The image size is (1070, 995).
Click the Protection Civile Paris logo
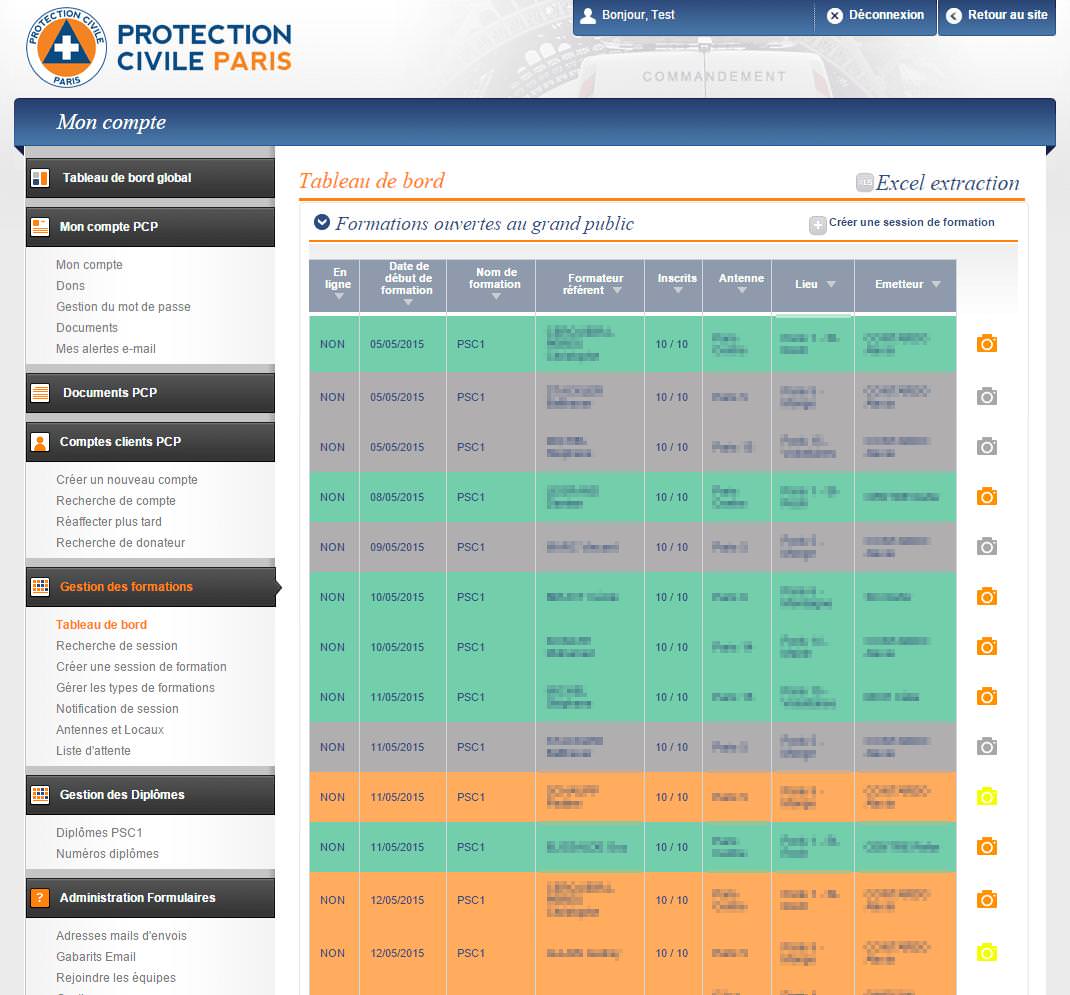[160, 47]
